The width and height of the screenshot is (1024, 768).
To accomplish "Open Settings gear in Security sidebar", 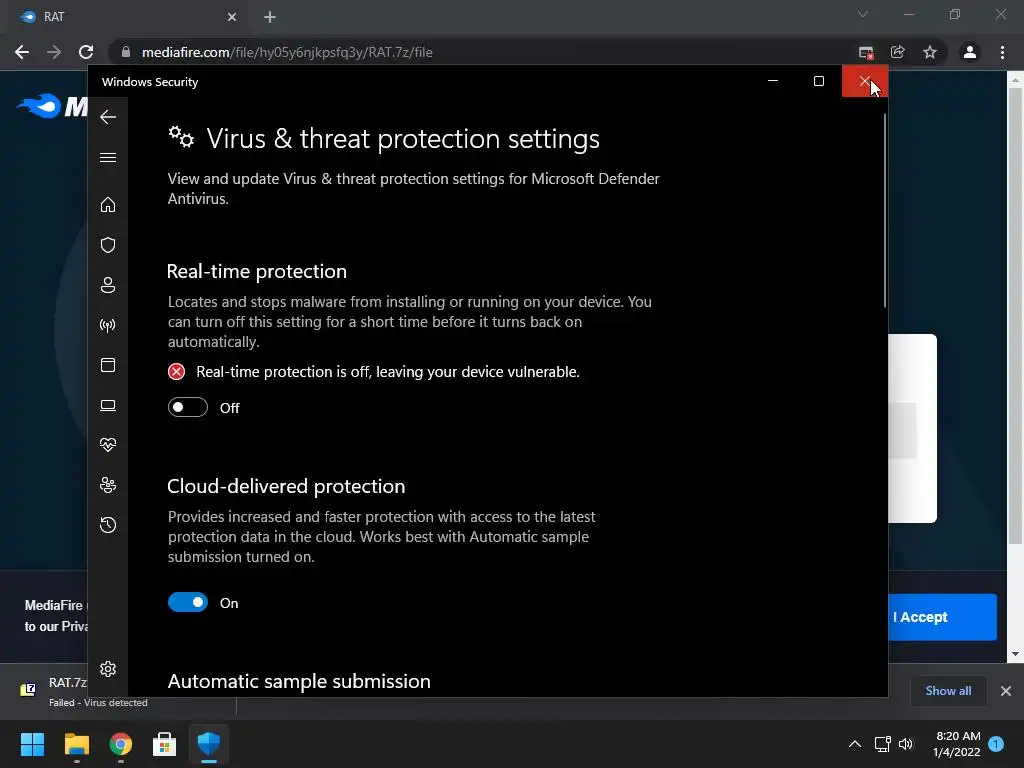I will pos(108,669).
